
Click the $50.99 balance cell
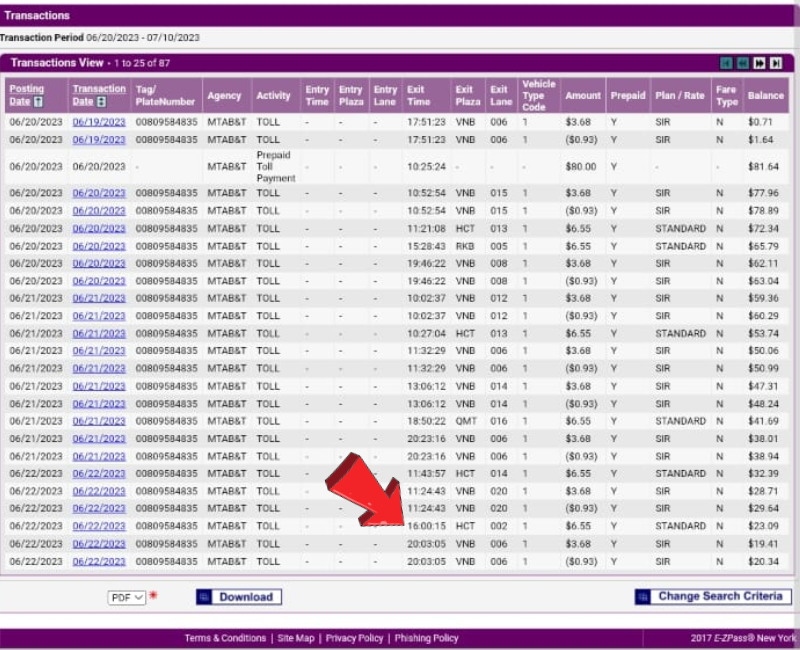pyautogui.click(x=763, y=369)
